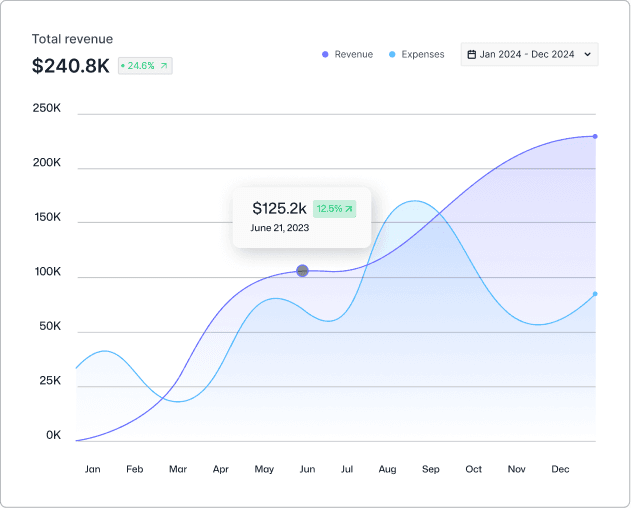Click the up-right arrow in 24.6% badge

pos(164,66)
